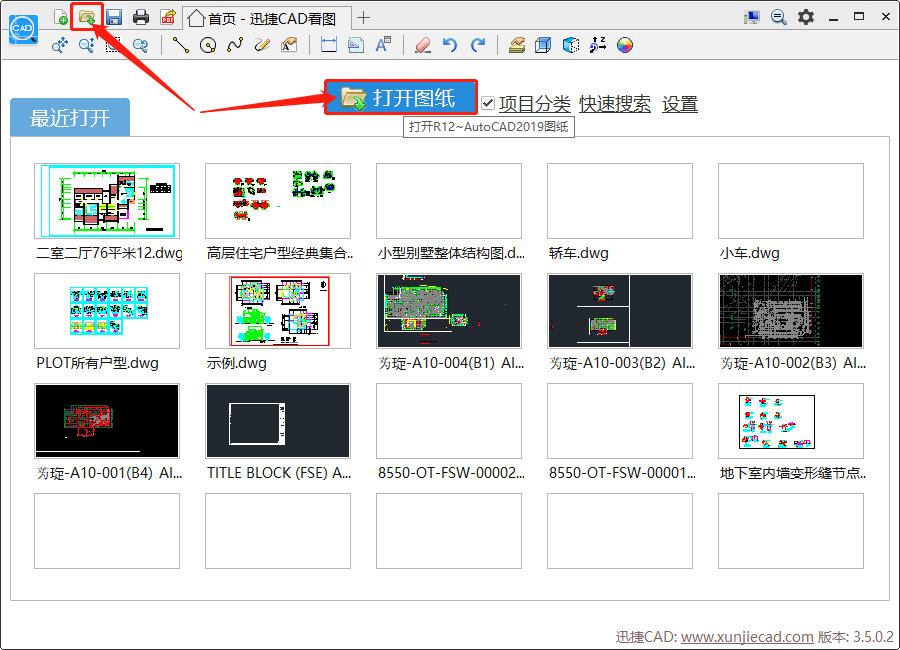Screen dimensions: 900x650
Task: Click the 3D cube view icon
Action: click(543, 45)
